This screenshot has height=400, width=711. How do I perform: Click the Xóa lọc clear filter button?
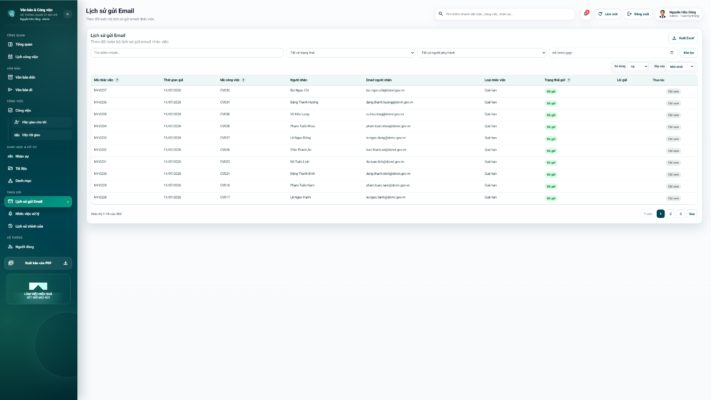click(x=688, y=53)
